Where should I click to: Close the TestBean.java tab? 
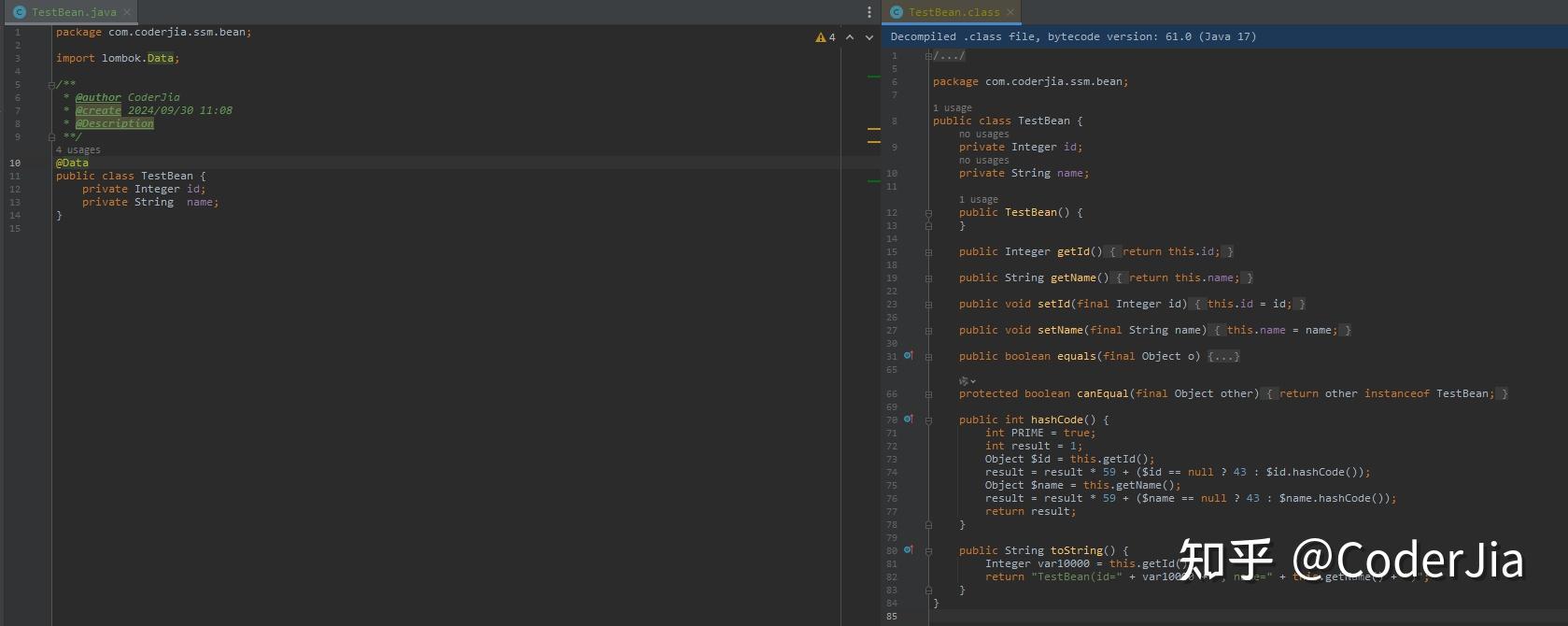point(128,12)
